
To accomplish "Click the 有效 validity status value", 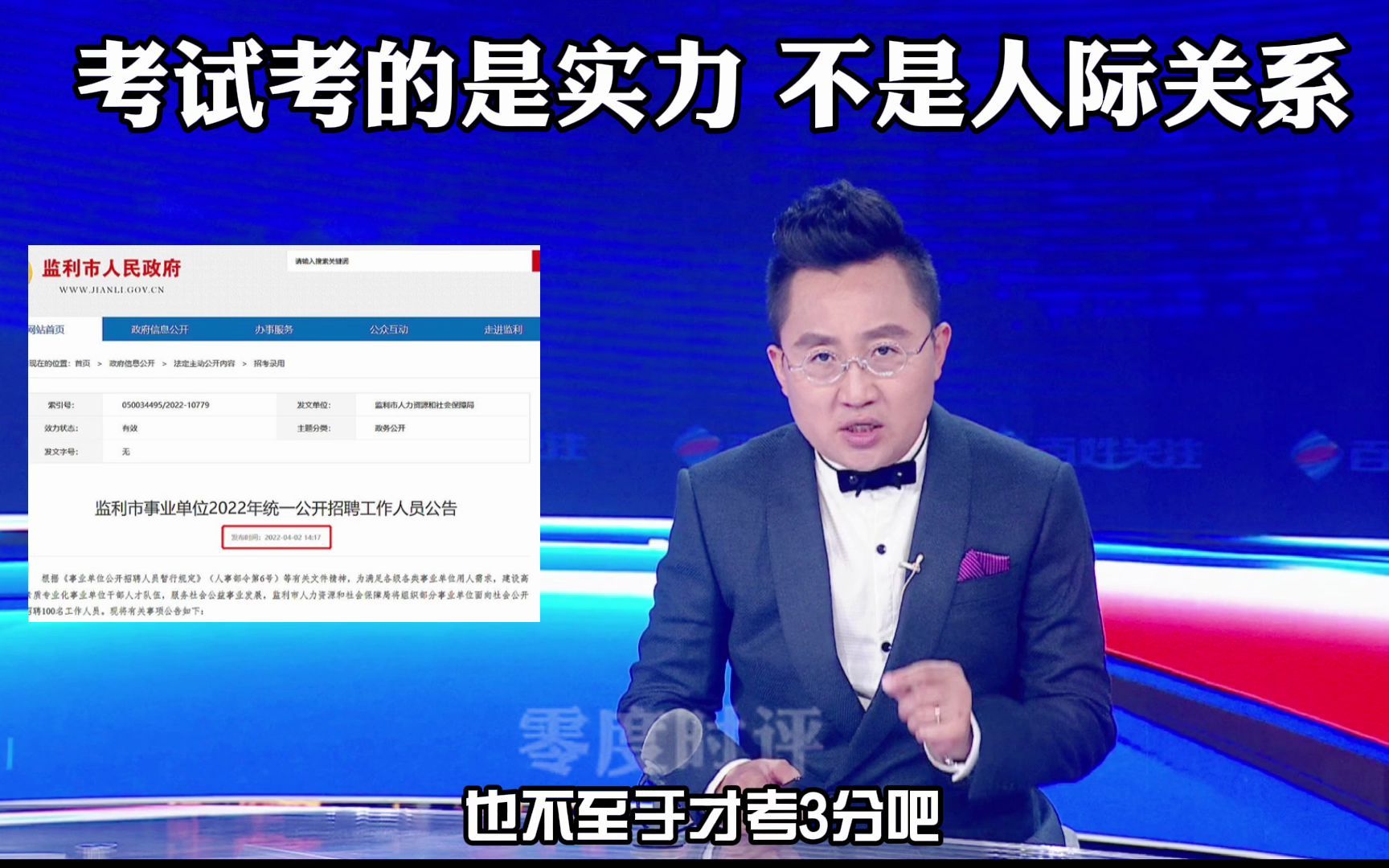I will coord(129,428).
